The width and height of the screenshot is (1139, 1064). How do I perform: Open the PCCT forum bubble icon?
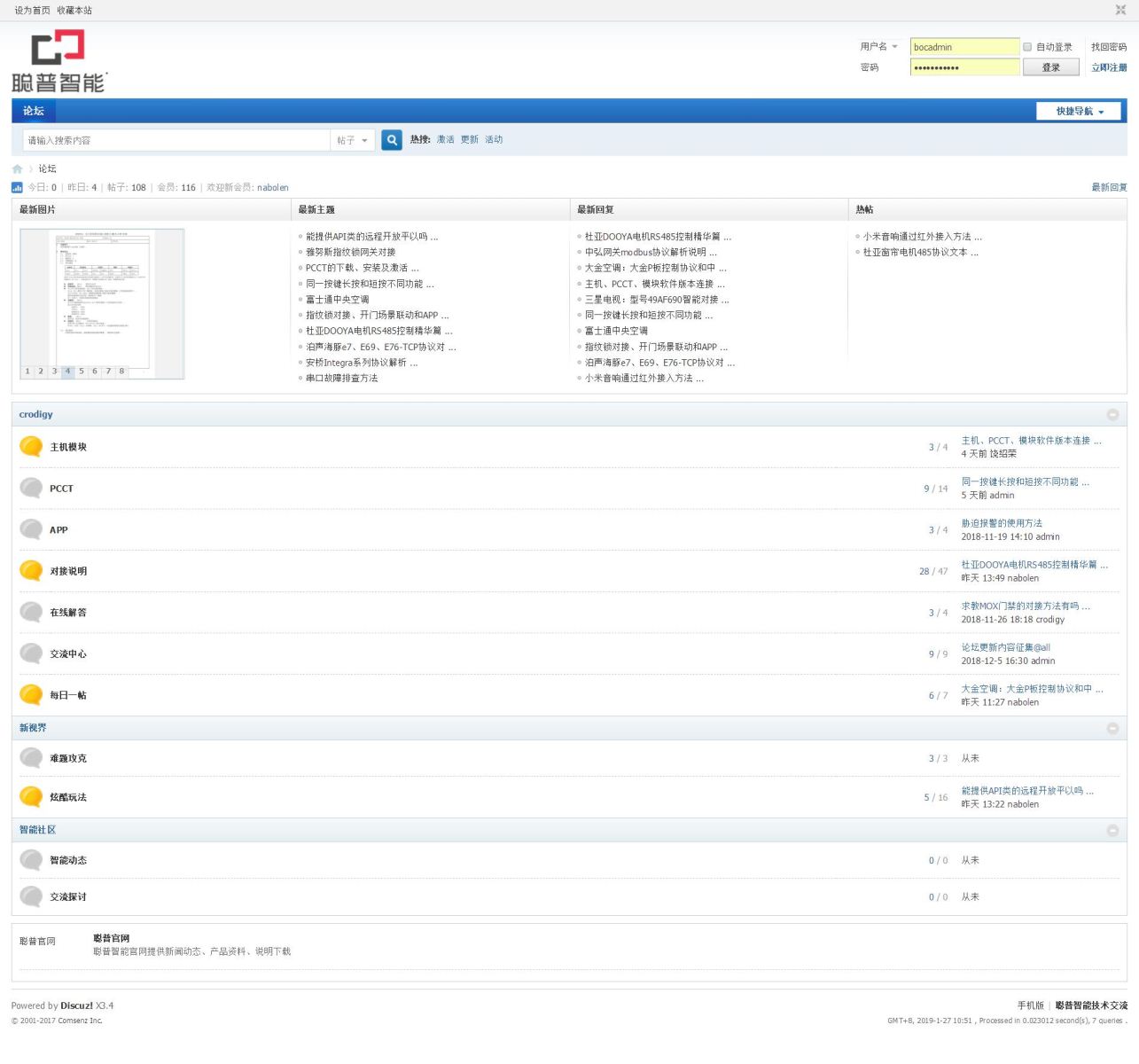[x=31, y=489]
